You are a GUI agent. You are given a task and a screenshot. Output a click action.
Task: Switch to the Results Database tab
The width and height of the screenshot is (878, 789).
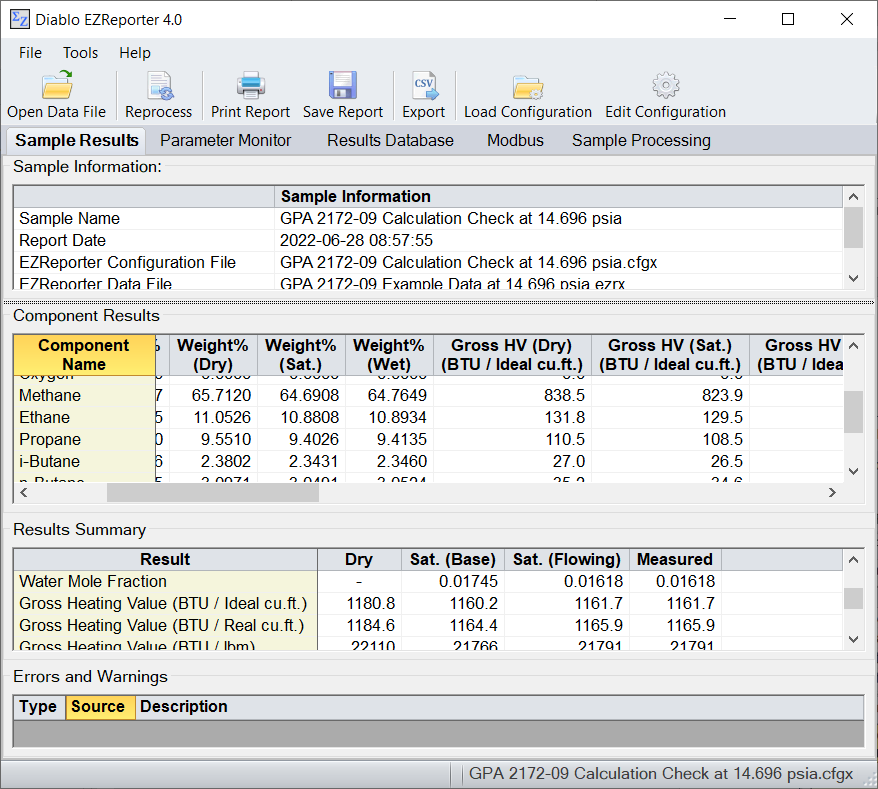(390, 141)
